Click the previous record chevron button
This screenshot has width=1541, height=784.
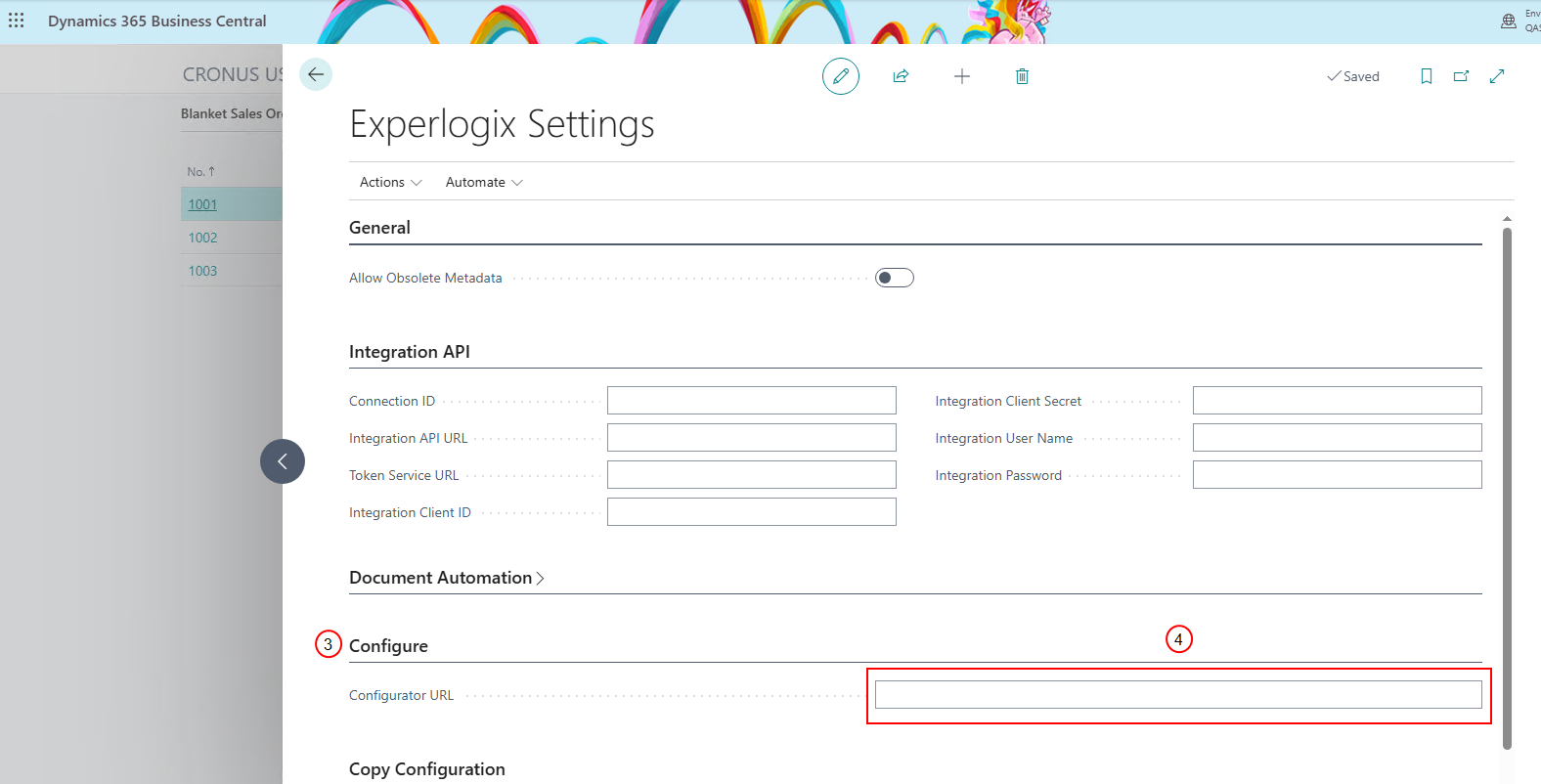(283, 461)
